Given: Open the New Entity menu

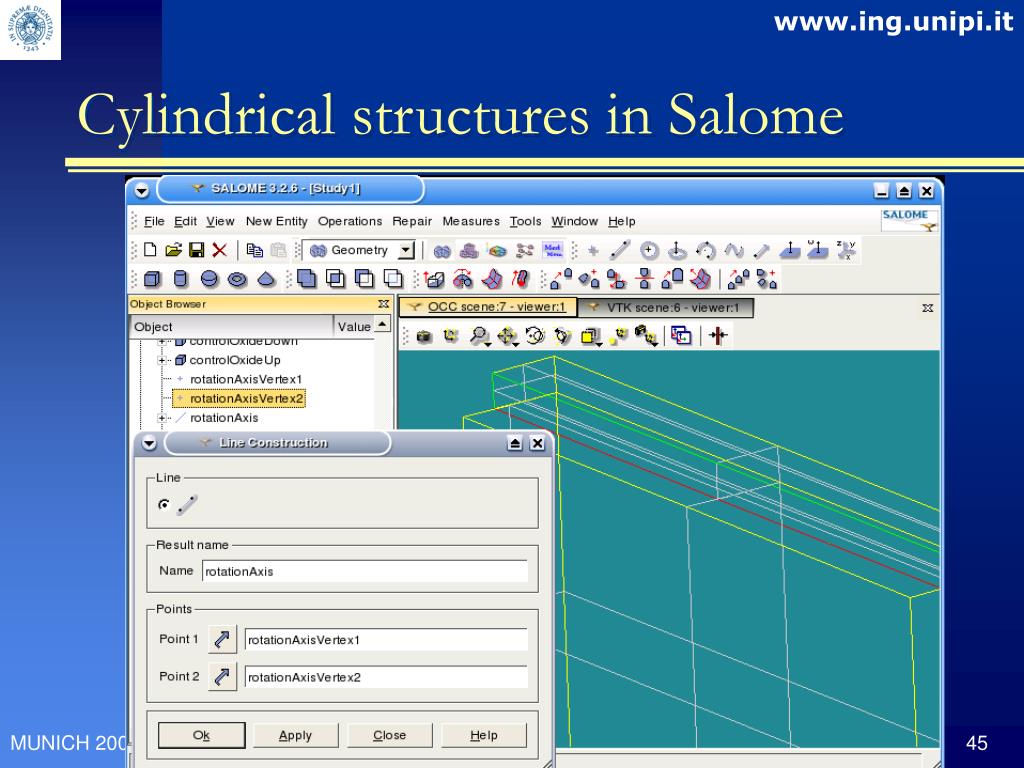Looking at the screenshot, I should coord(276,221).
